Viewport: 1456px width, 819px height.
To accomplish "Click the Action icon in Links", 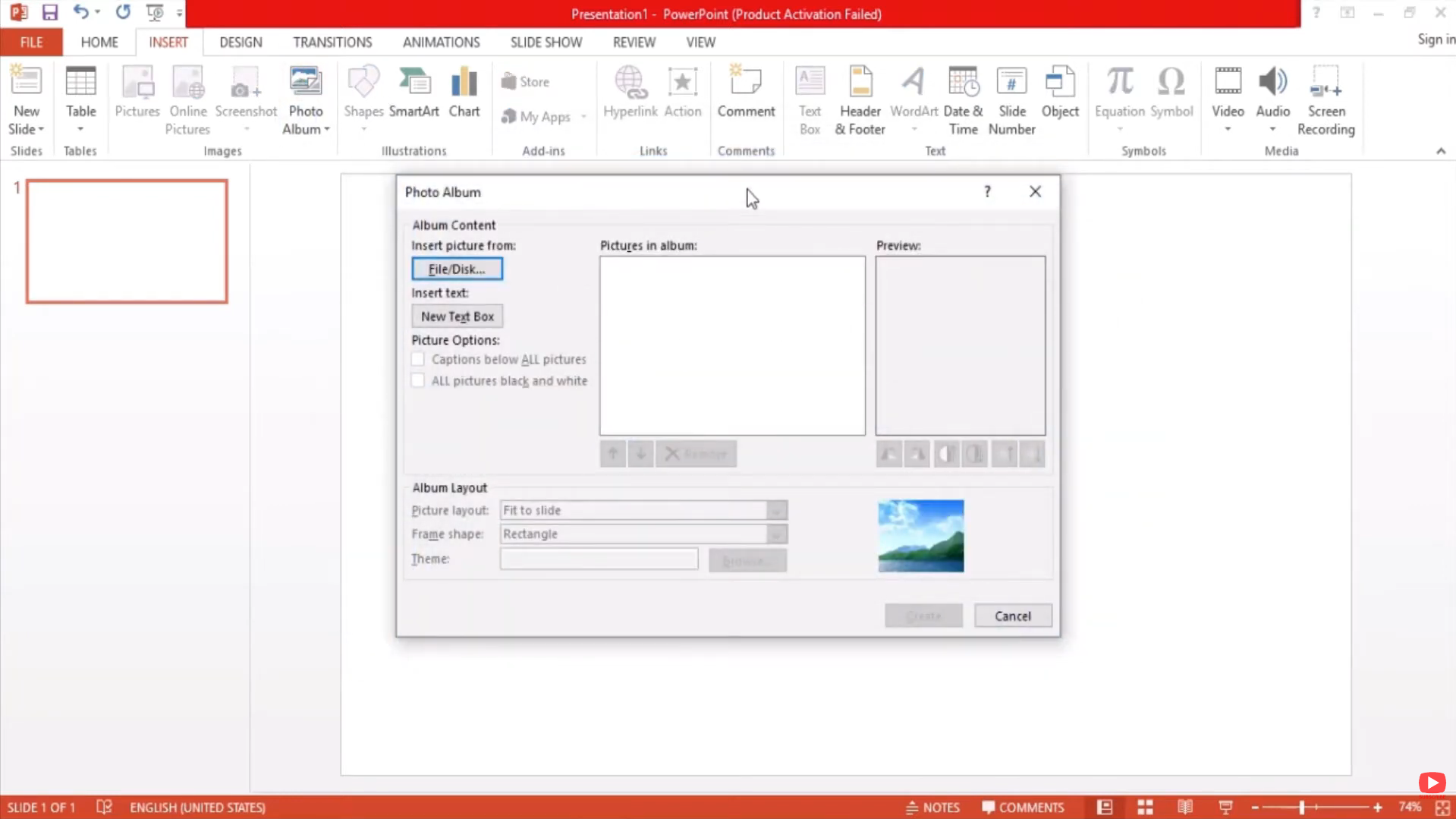I will pos(682,82).
